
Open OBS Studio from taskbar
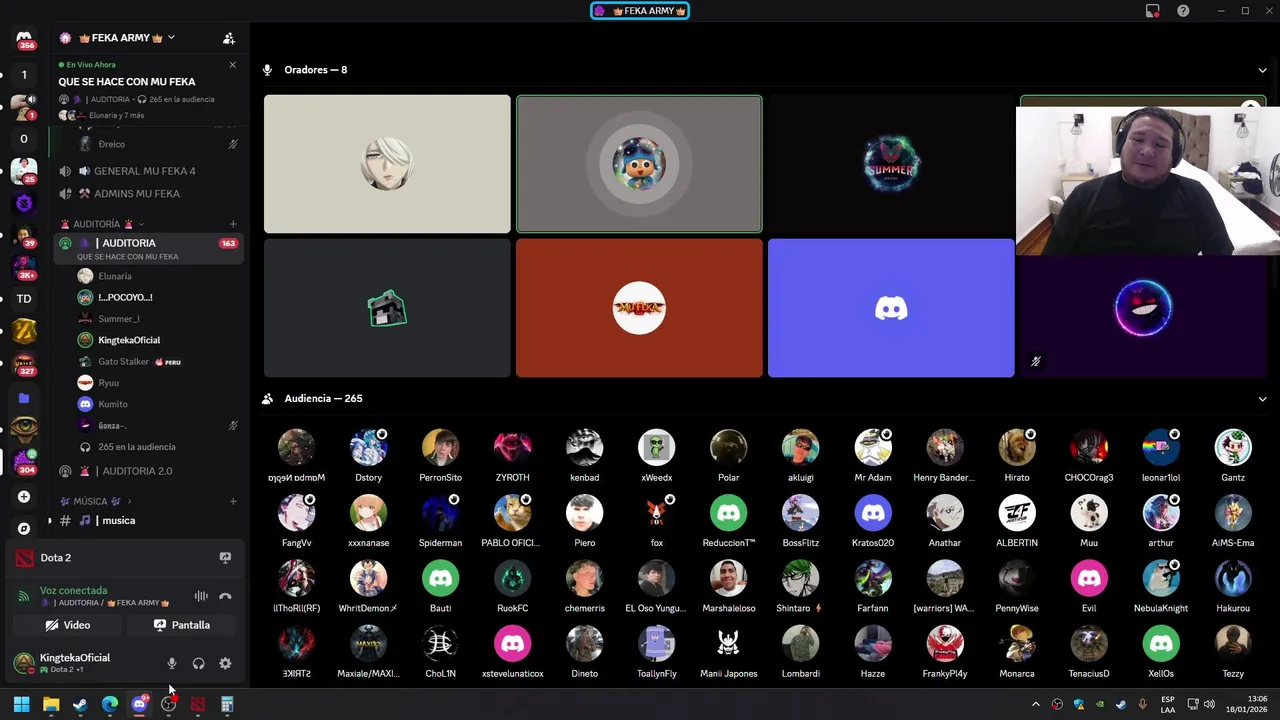pos(168,705)
